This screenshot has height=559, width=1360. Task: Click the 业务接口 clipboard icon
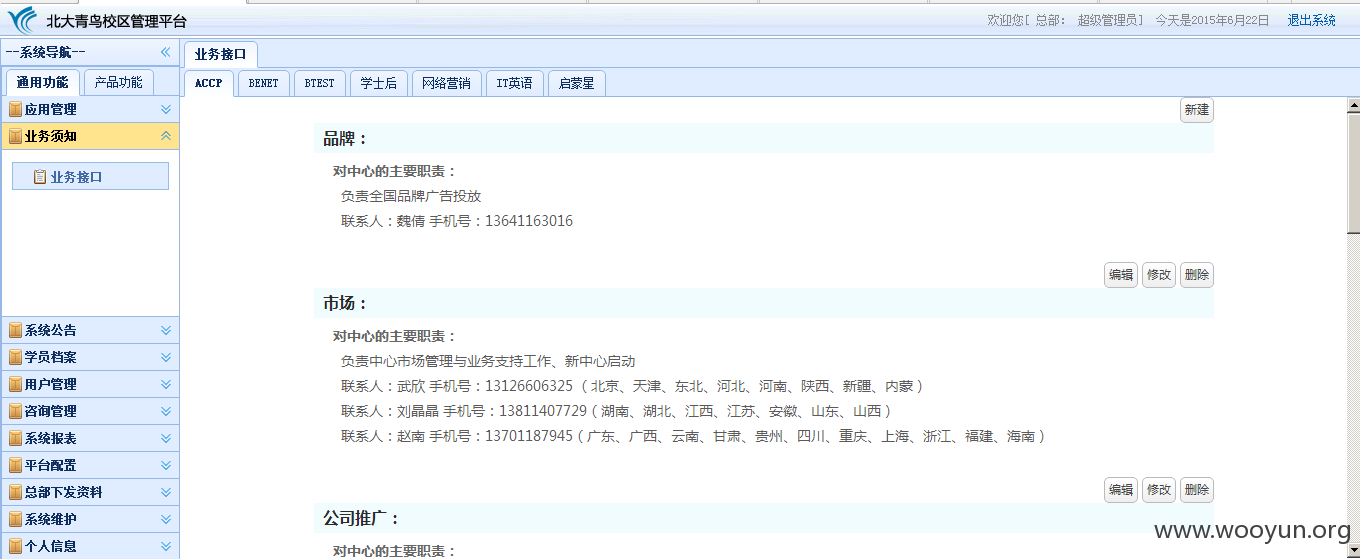40,177
